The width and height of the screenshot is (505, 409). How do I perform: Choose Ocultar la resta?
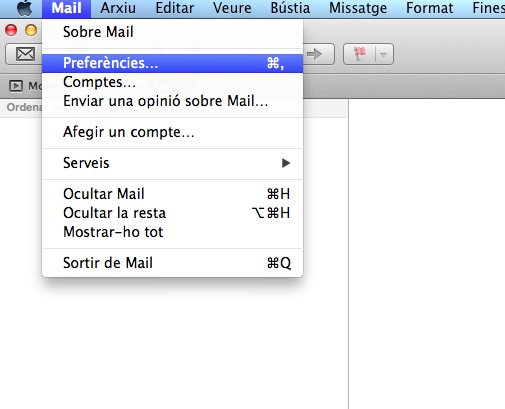[x=172, y=213]
